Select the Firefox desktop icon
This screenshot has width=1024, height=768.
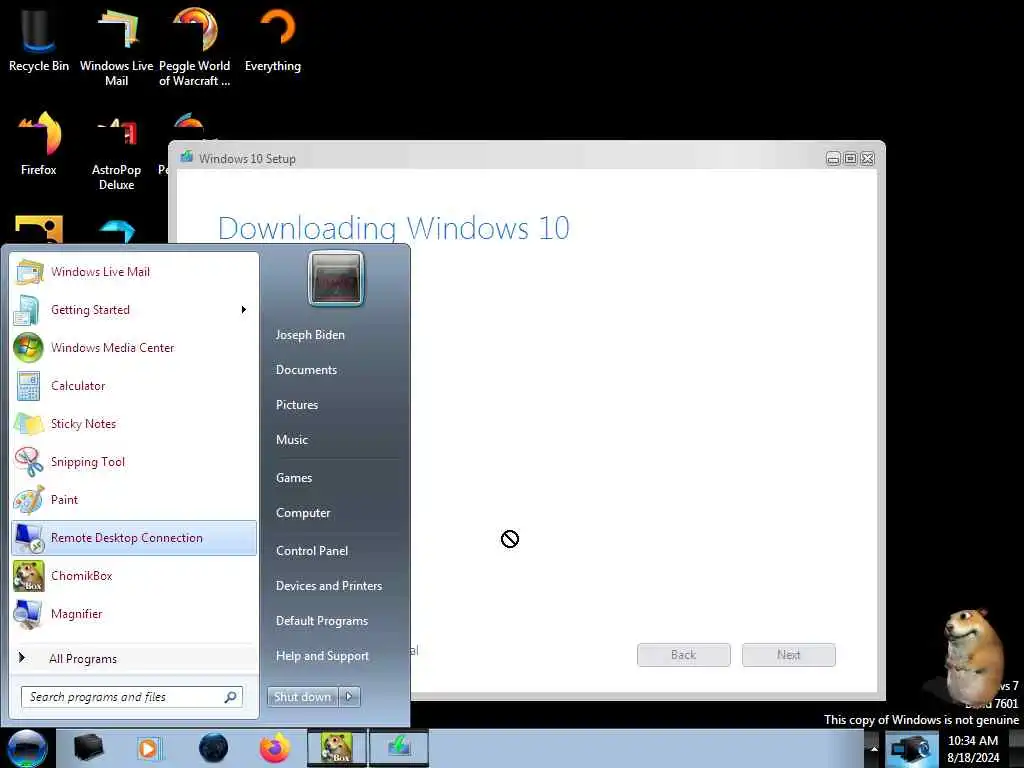point(39,144)
